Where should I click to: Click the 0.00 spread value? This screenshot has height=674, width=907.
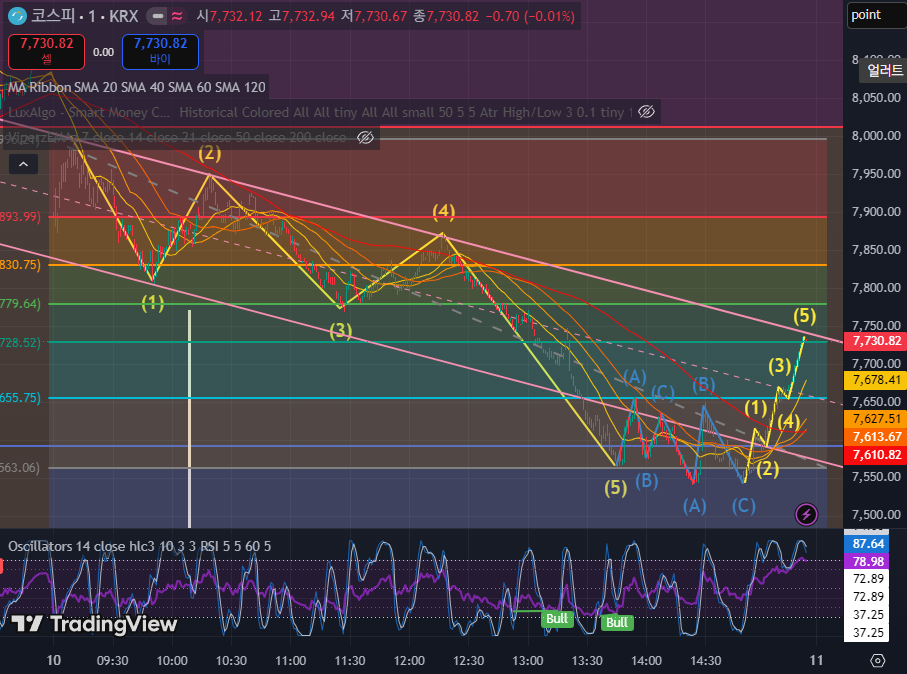coord(104,52)
